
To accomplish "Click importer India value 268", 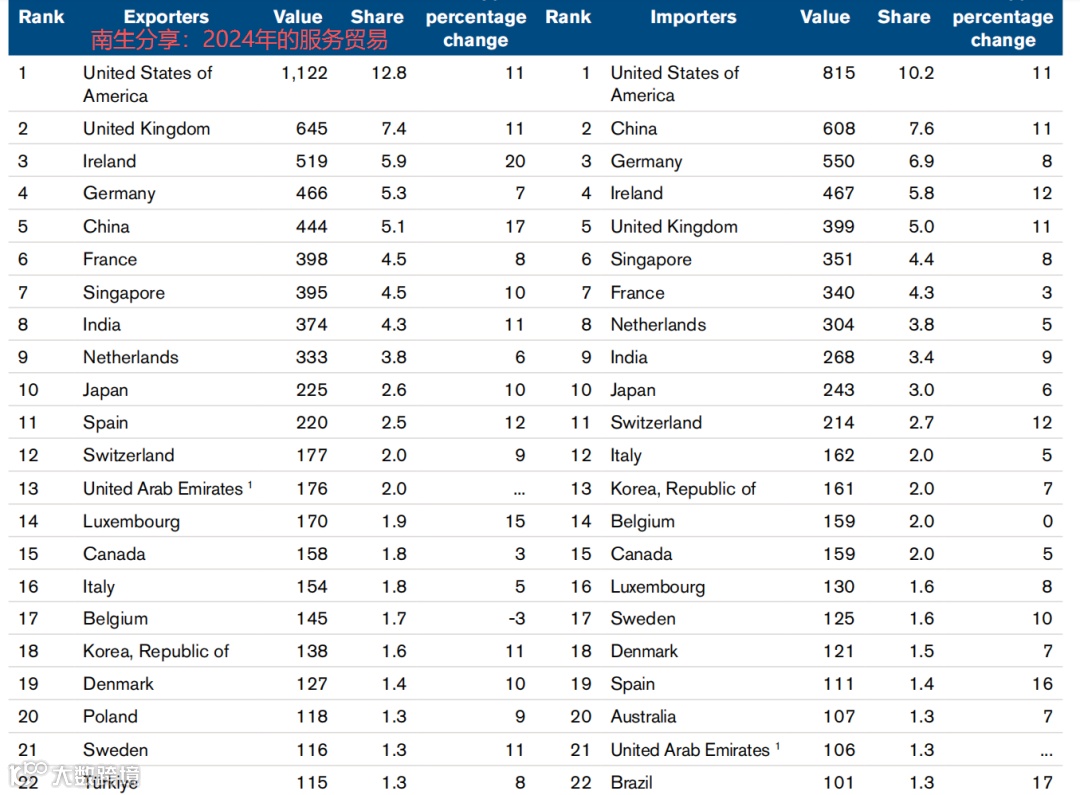I will [x=838, y=358].
